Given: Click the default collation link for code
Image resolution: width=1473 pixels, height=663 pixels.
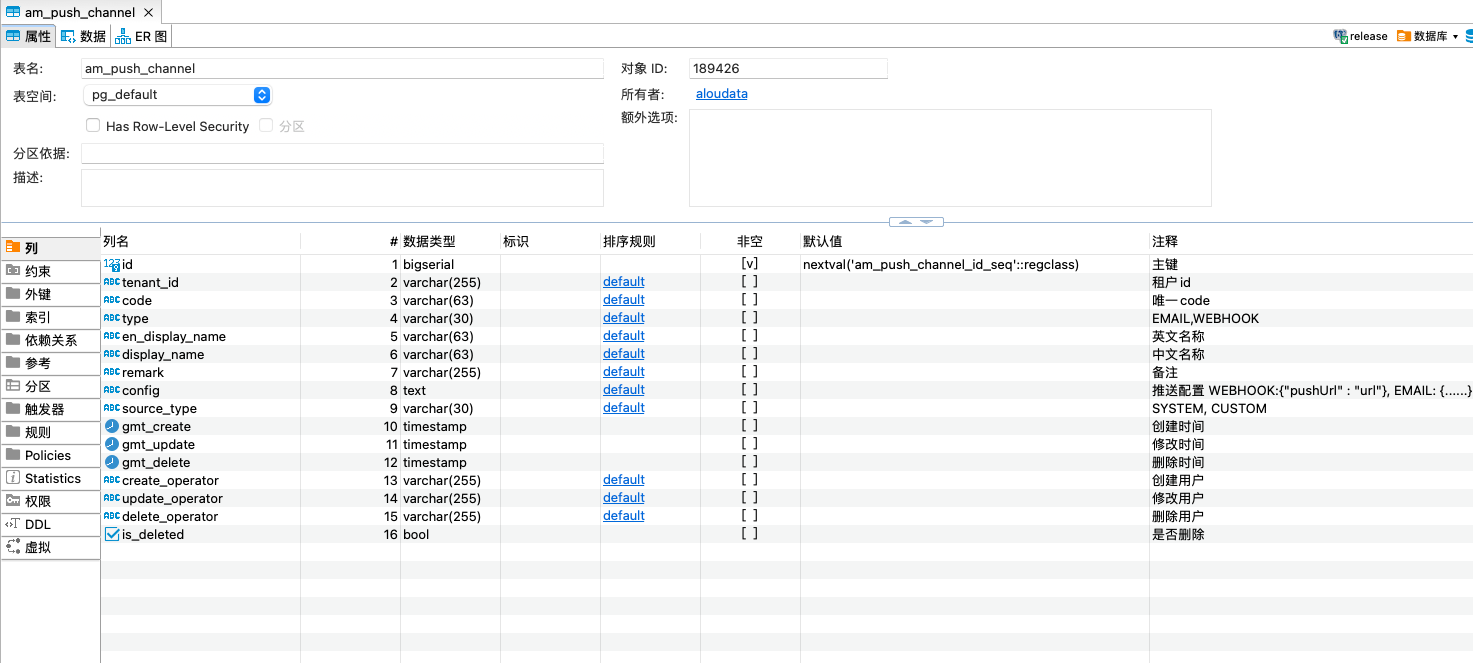Looking at the screenshot, I should (x=623, y=300).
